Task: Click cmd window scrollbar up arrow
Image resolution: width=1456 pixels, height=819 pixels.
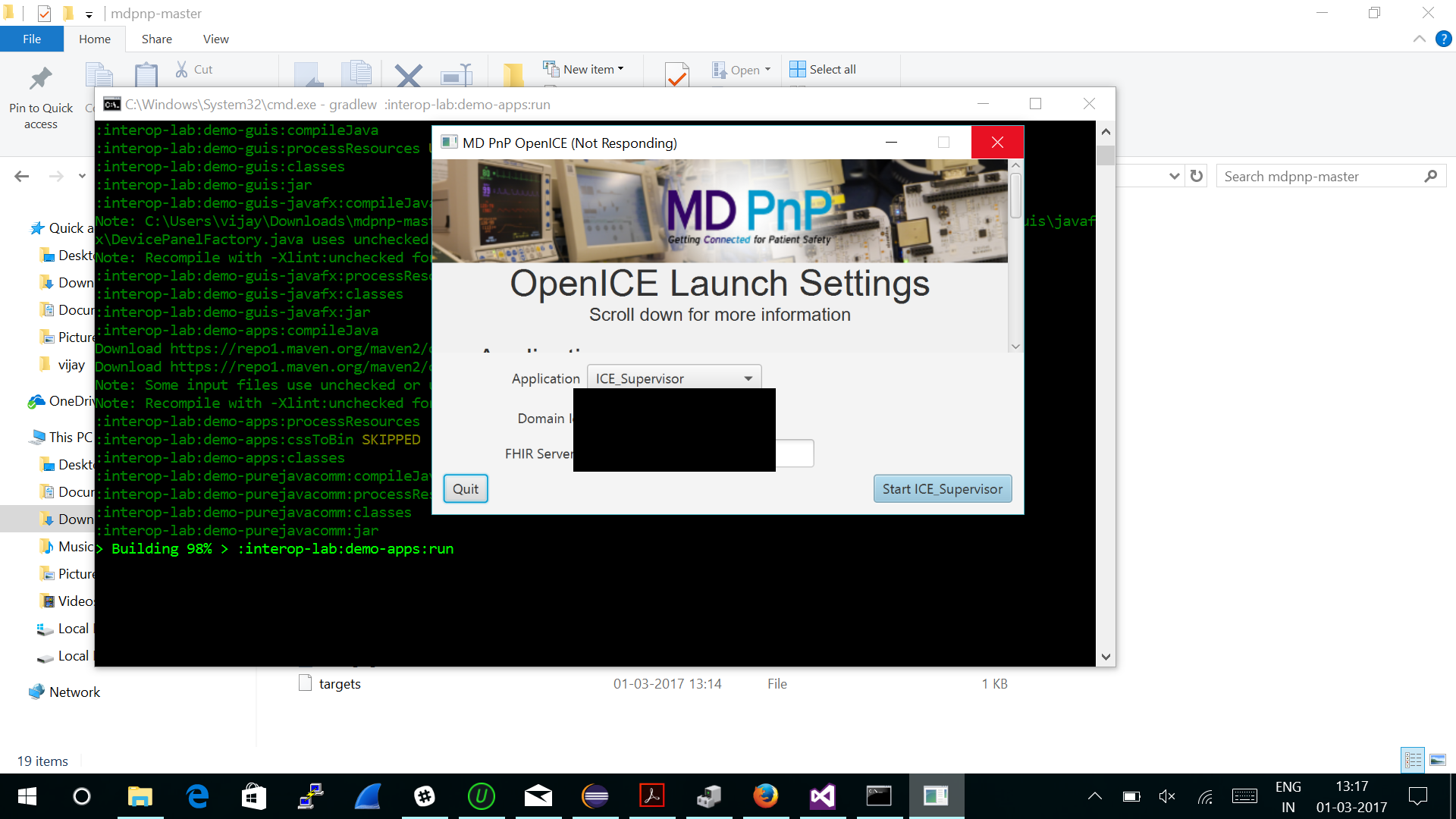Action: [1106, 132]
